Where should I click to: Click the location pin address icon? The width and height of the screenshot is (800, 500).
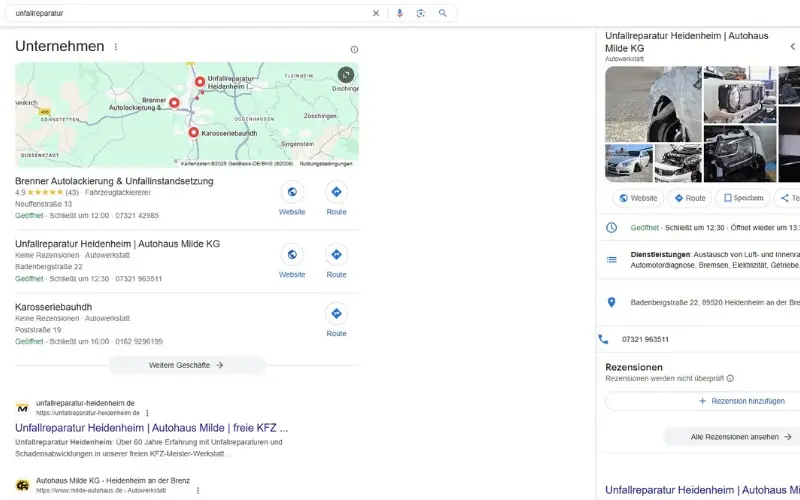611,303
